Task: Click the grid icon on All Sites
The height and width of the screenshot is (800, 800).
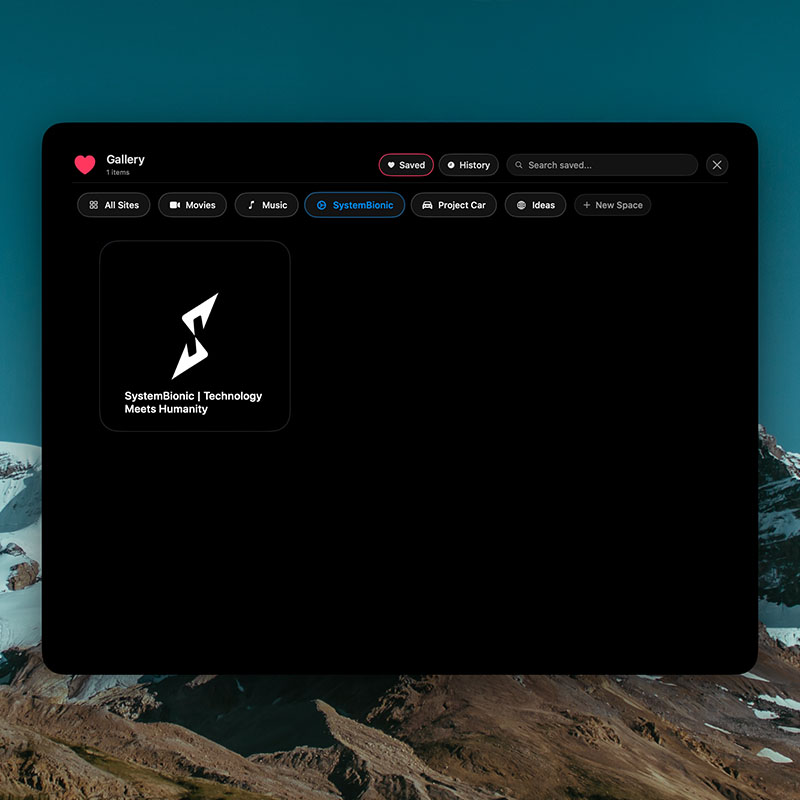Action: pyautogui.click(x=94, y=205)
